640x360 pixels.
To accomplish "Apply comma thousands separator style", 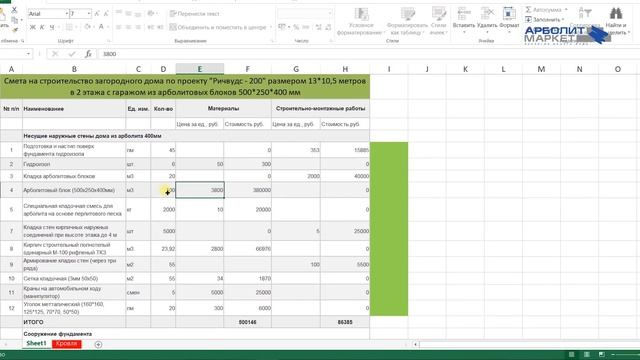I will pos(306,27).
